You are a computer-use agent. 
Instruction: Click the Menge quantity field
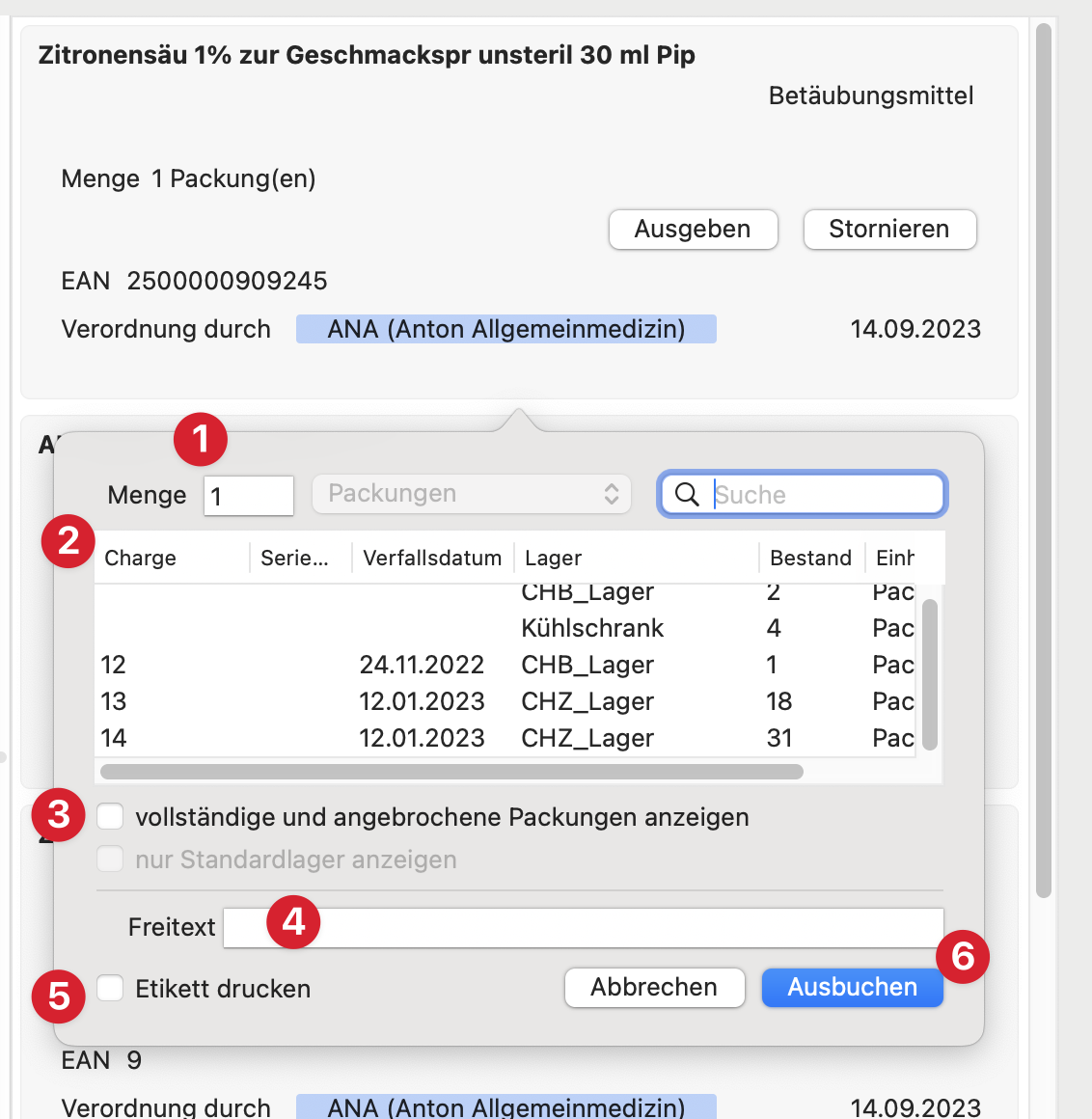248,495
